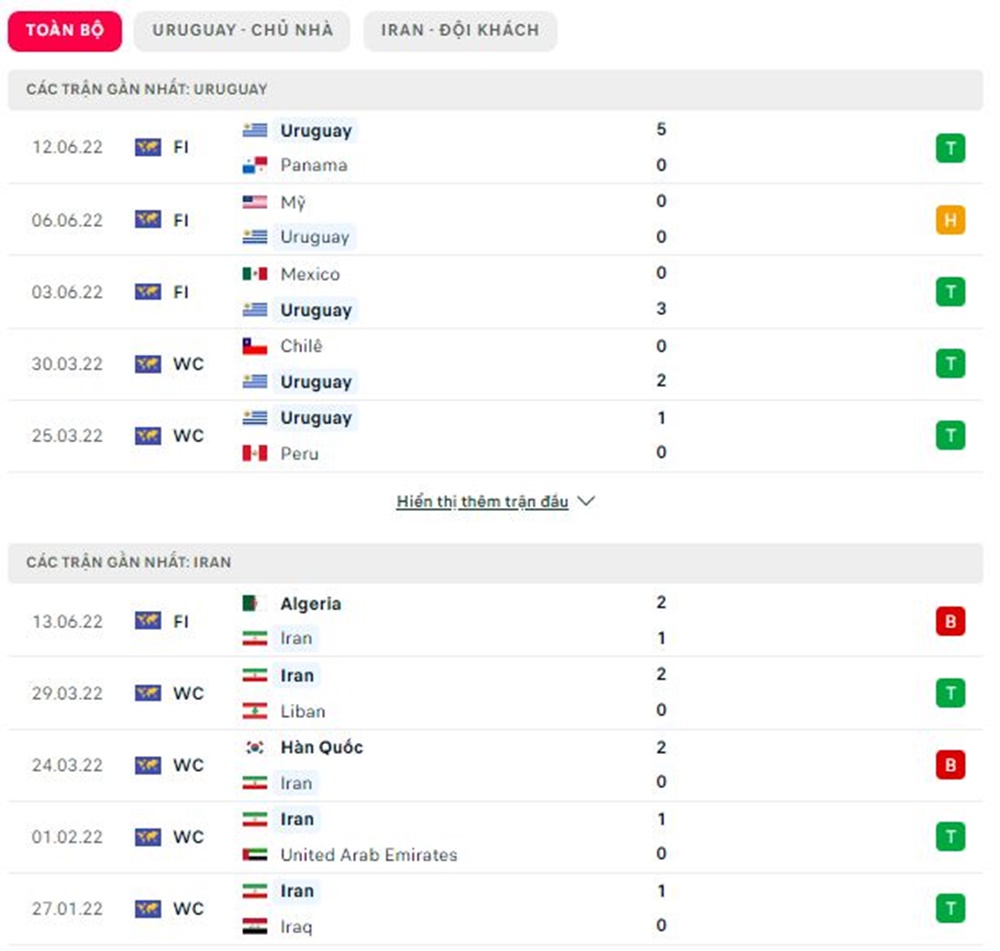This screenshot has width=1000, height=951.
Task: Click the Hiển thị thêm trận đấu link
Action: point(482,501)
